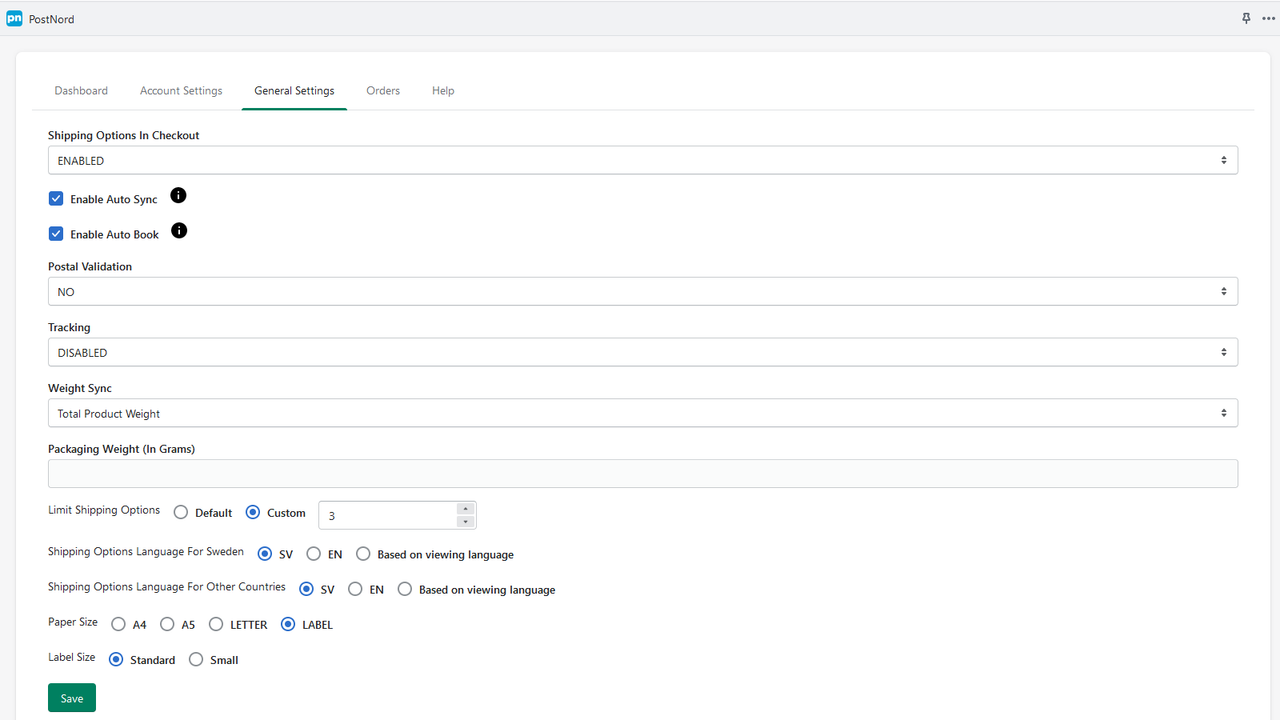Click the Tracking dropdown arrows icon
The image size is (1280, 720).
(x=1223, y=352)
